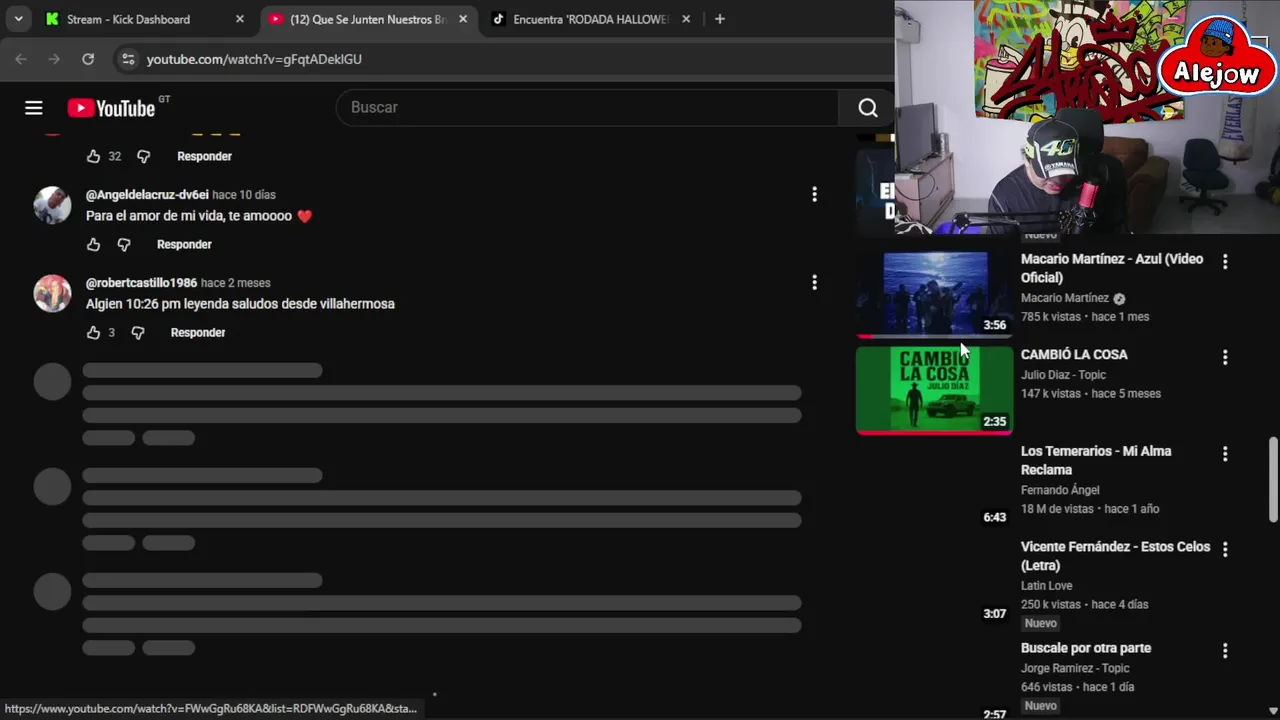Image resolution: width=1280 pixels, height=720 pixels.
Task: Open options menu for Angeldelacruz-dv6ei's comment
Action: point(814,194)
